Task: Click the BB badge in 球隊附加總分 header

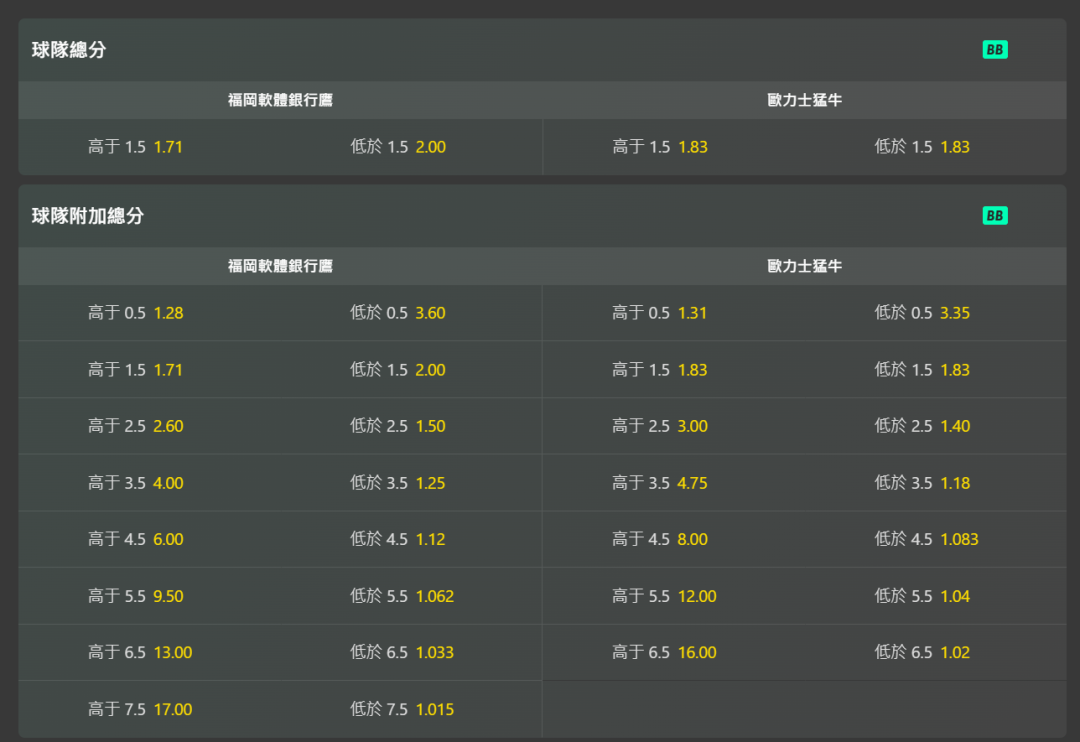Action: (x=995, y=216)
